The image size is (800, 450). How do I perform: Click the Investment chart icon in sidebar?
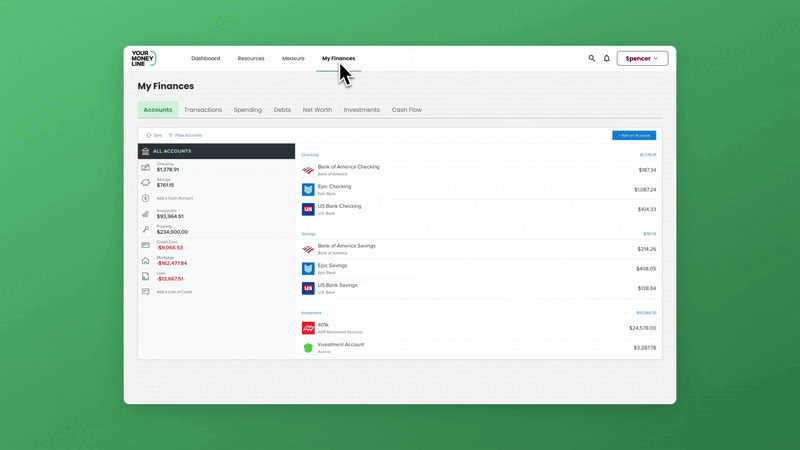pos(145,214)
